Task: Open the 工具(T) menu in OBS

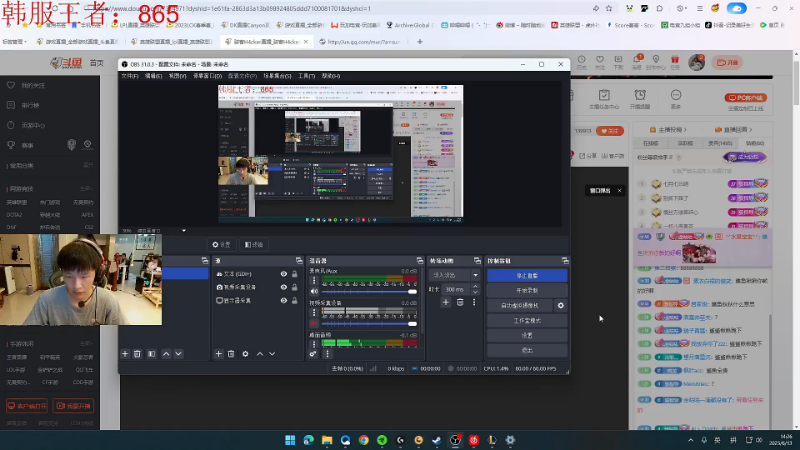Action: pyautogui.click(x=306, y=76)
